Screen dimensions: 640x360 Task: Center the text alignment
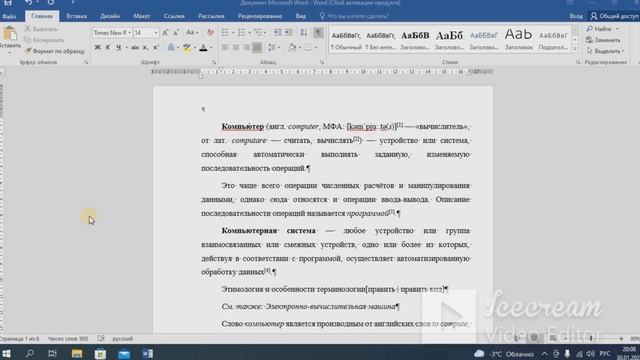[x=236, y=47]
